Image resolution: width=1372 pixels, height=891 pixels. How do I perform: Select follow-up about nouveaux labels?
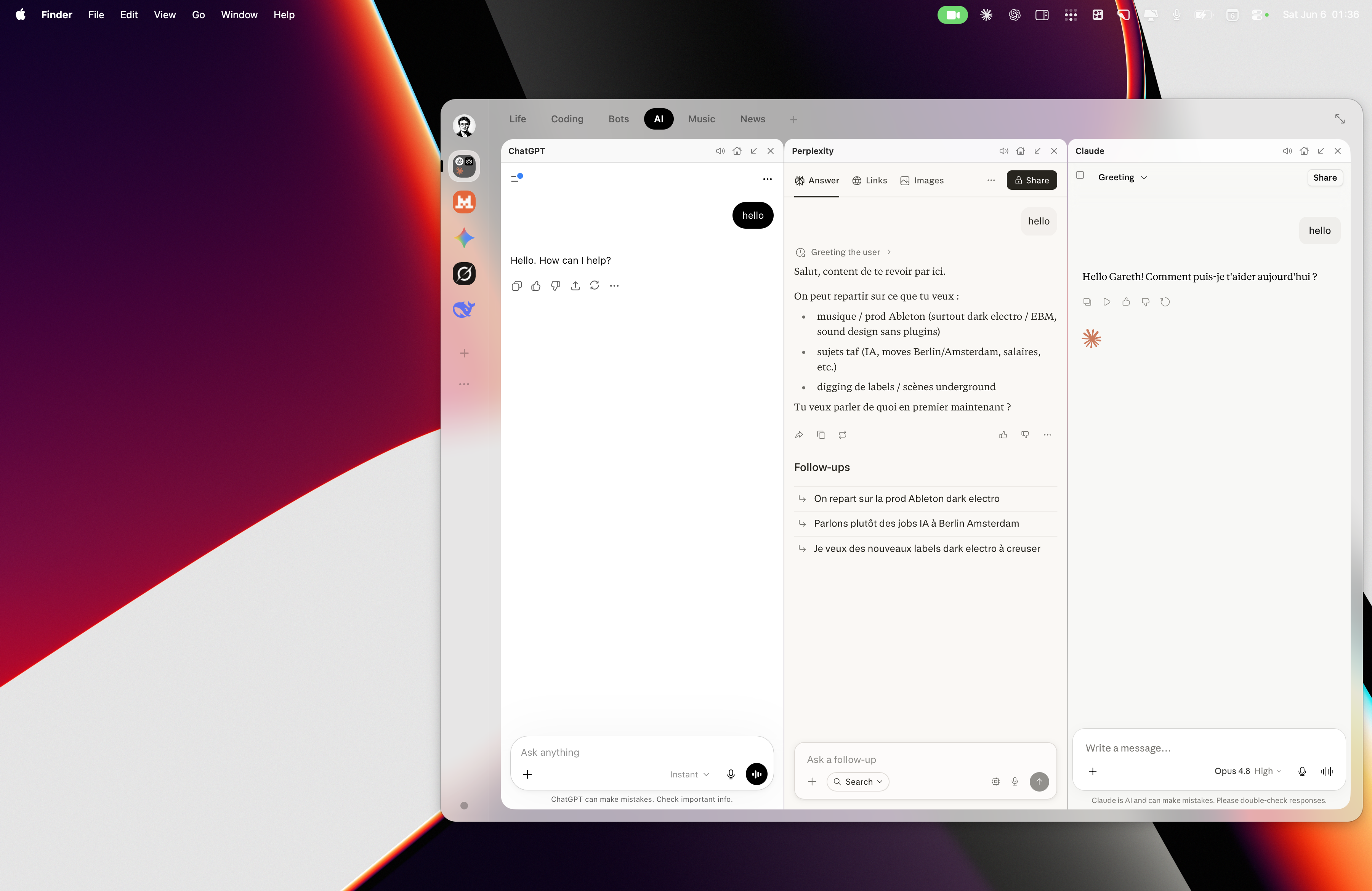(925, 549)
